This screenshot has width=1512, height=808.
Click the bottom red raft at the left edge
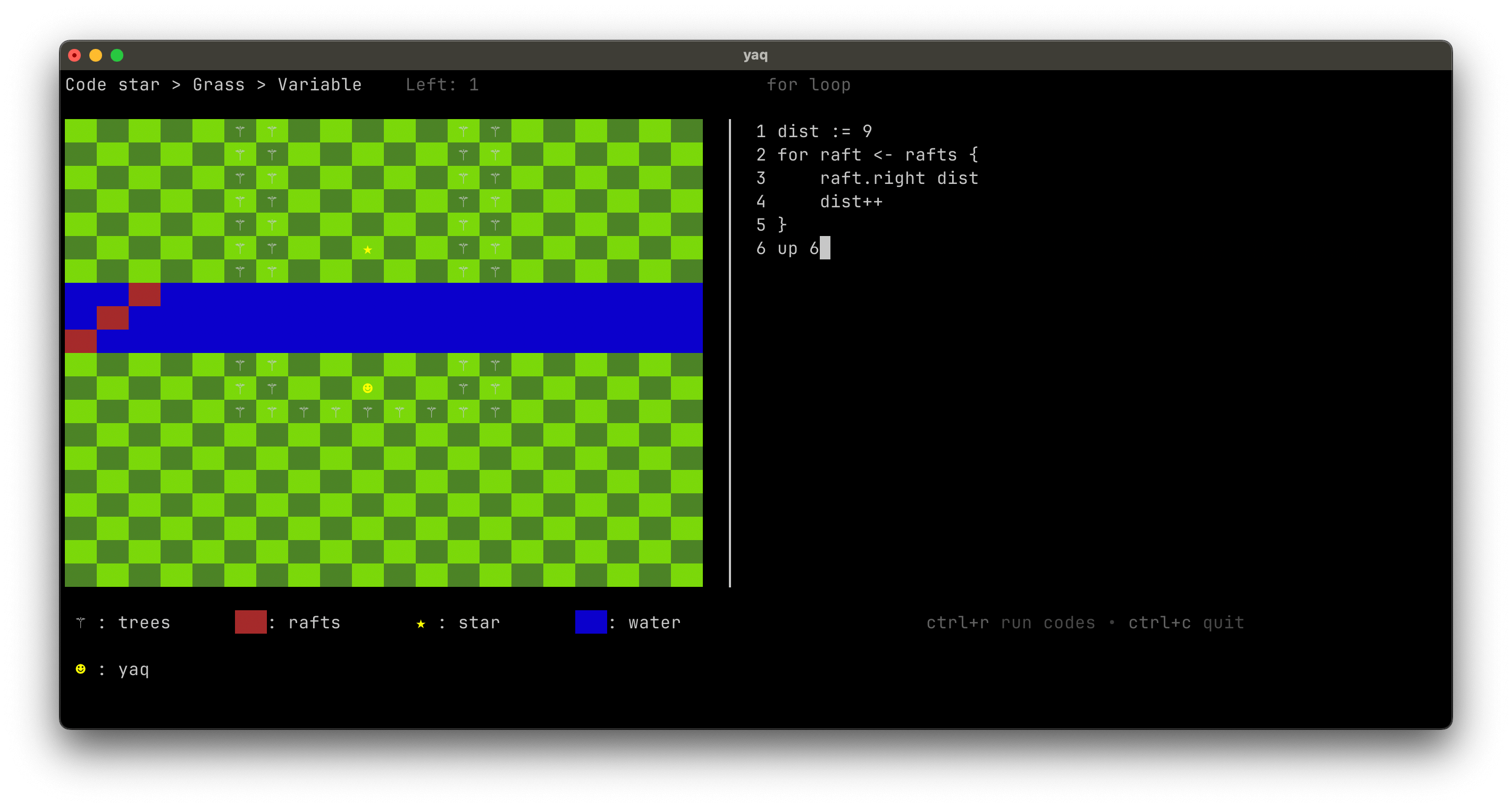tap(80, 341)
